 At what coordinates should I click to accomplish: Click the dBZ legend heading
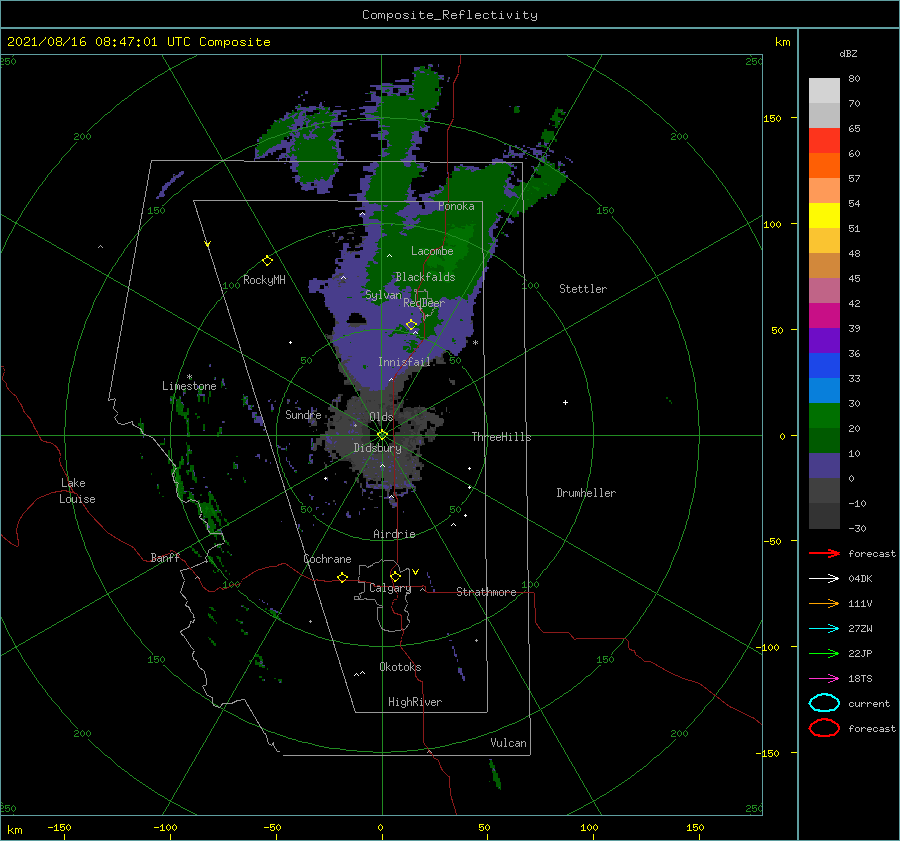(848, 53)
